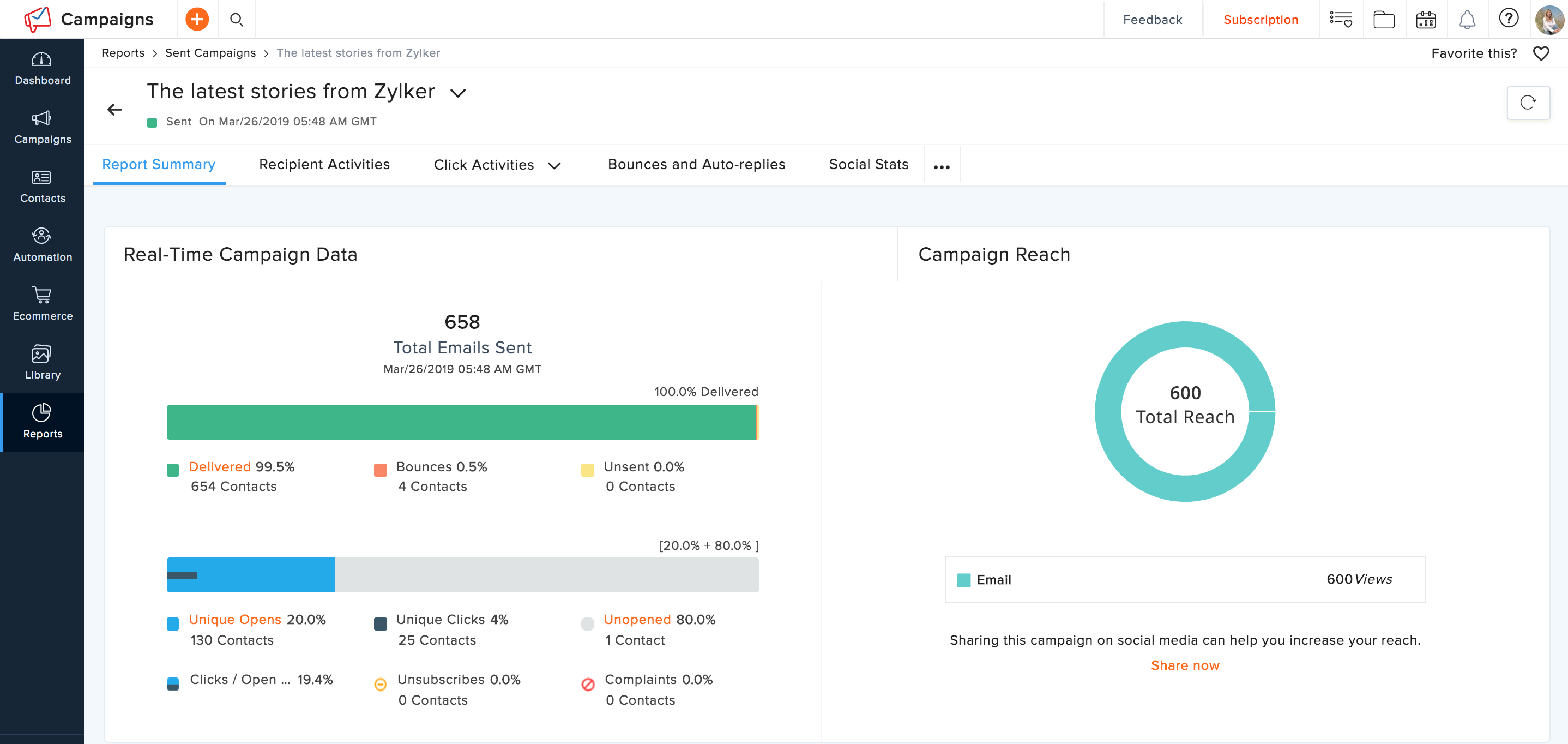Go back using the left arrow
Viewport: 1568px width, 744px height.
[x=114, y=110]
